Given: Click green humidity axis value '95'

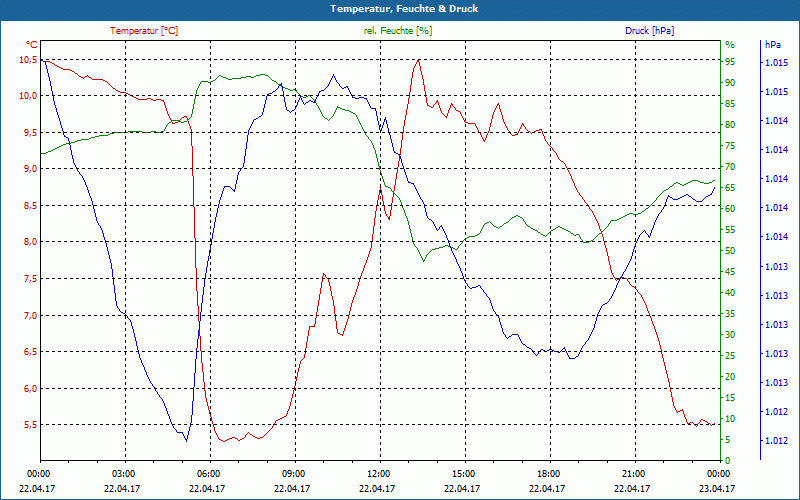Looking at the screenshot, I should [x=730, y=62].
